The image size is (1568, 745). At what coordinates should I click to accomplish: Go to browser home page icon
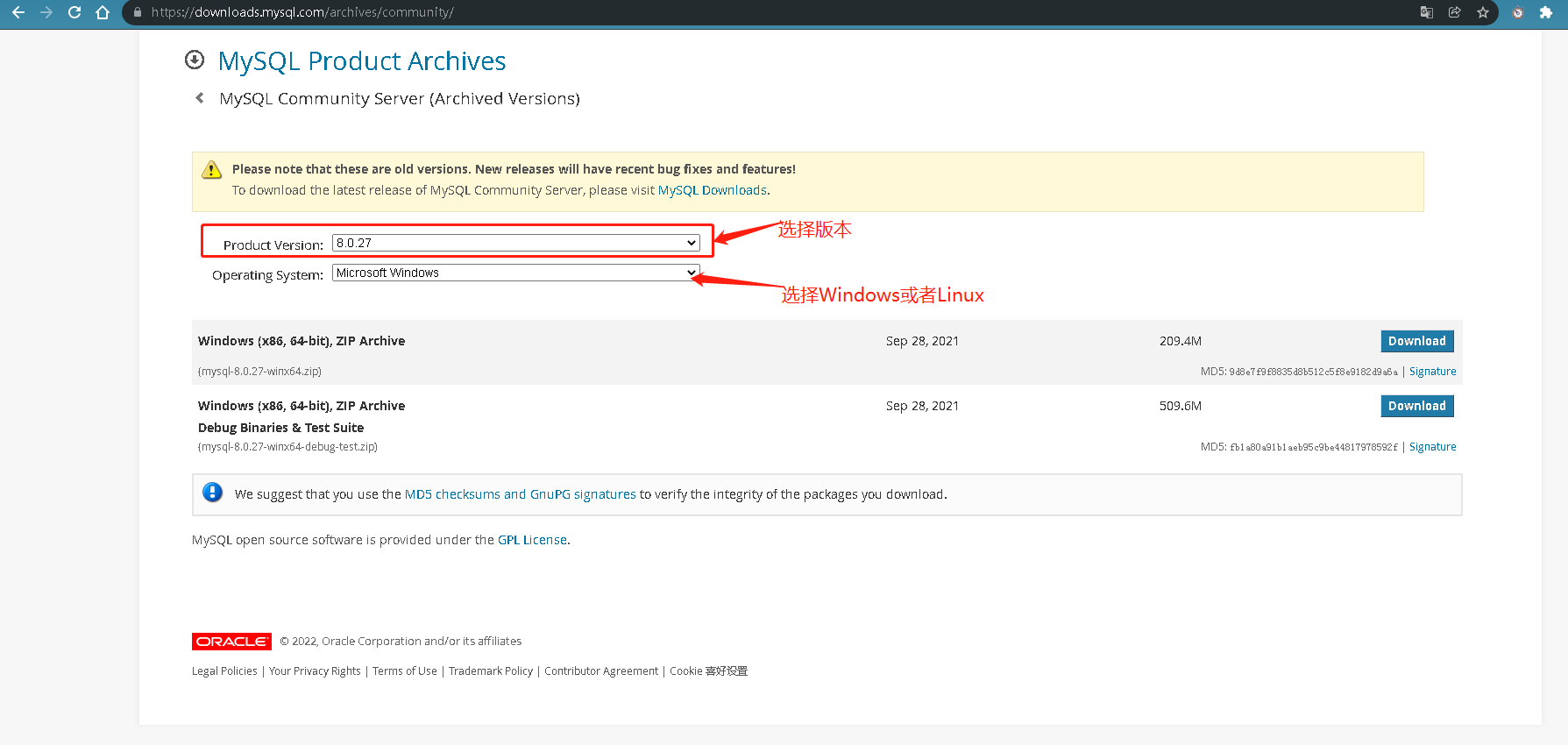tap(103, 12)
